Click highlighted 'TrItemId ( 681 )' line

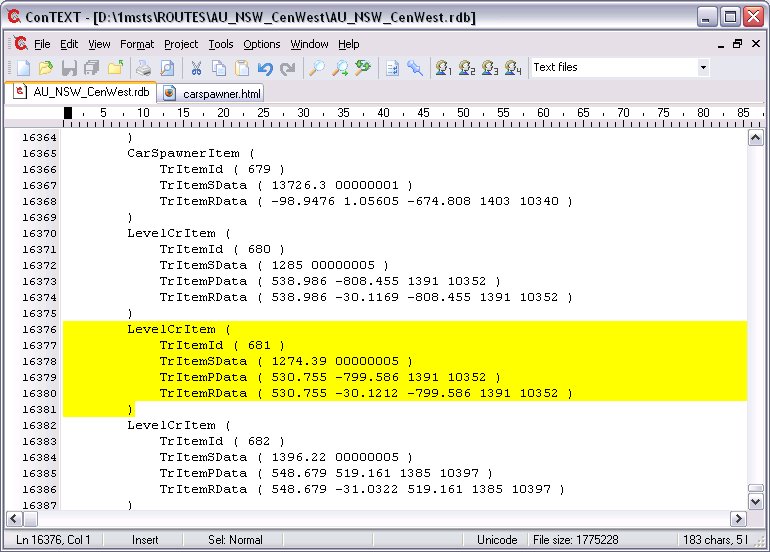(222, 345)
